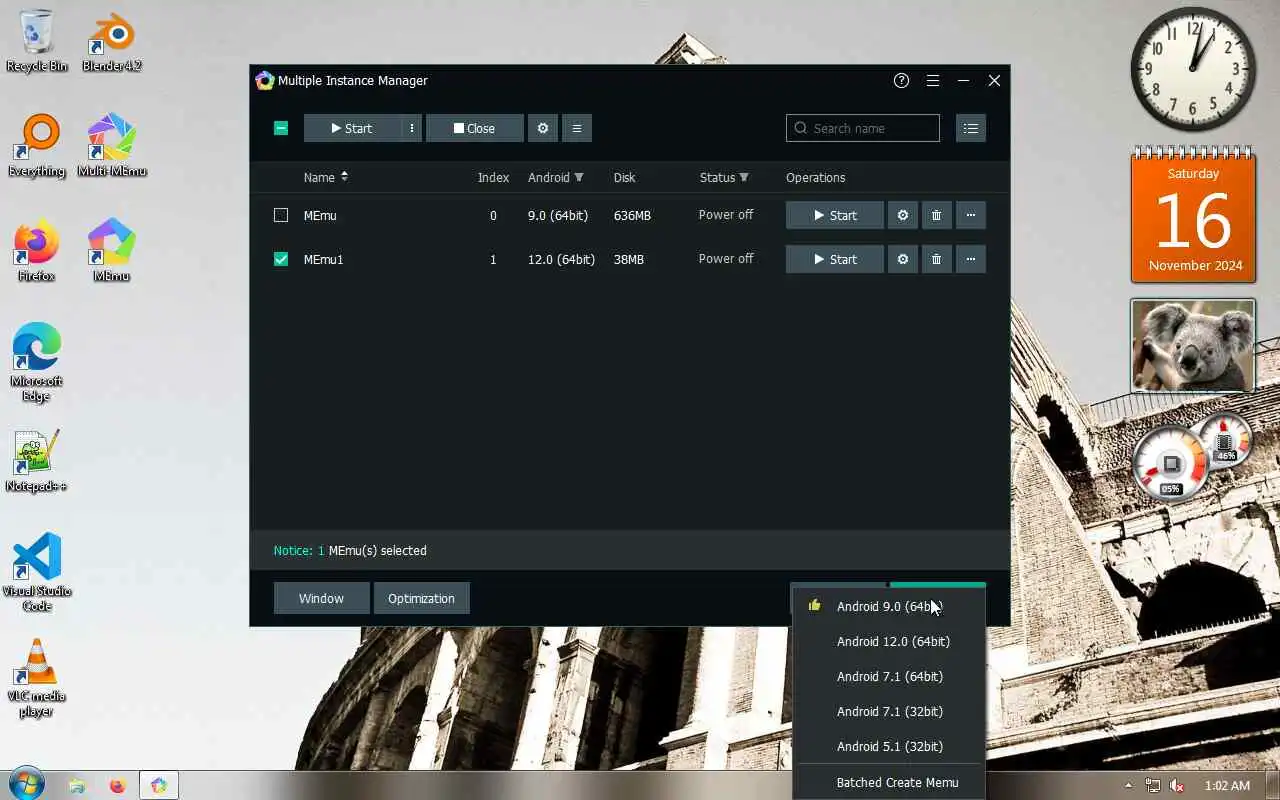This screenshot has width=1280, height=800.
Task: Open batch settings gear in toolbar
Action: [x=543, y=128]
